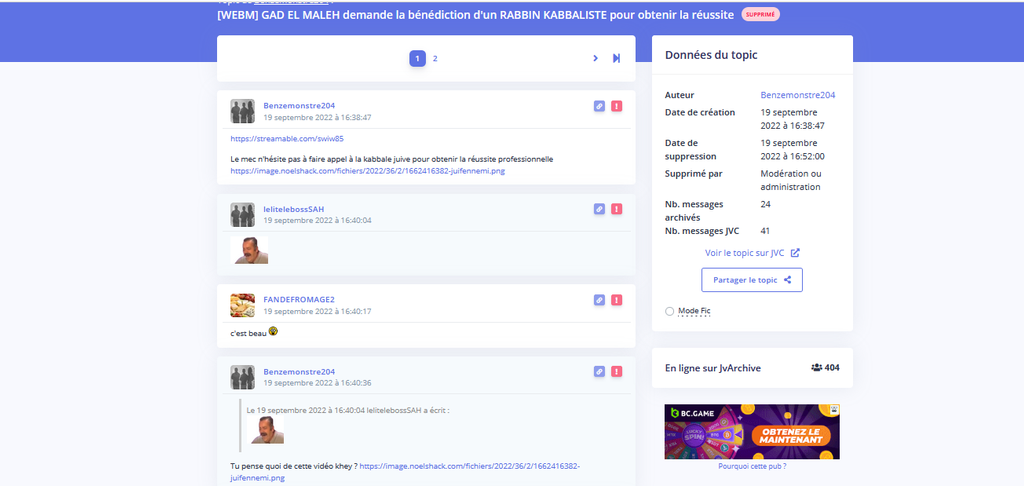This screenshot has height=486, width=1024.
Task: Click 'Données du topic' heading
Action: (x=711, y=55)
